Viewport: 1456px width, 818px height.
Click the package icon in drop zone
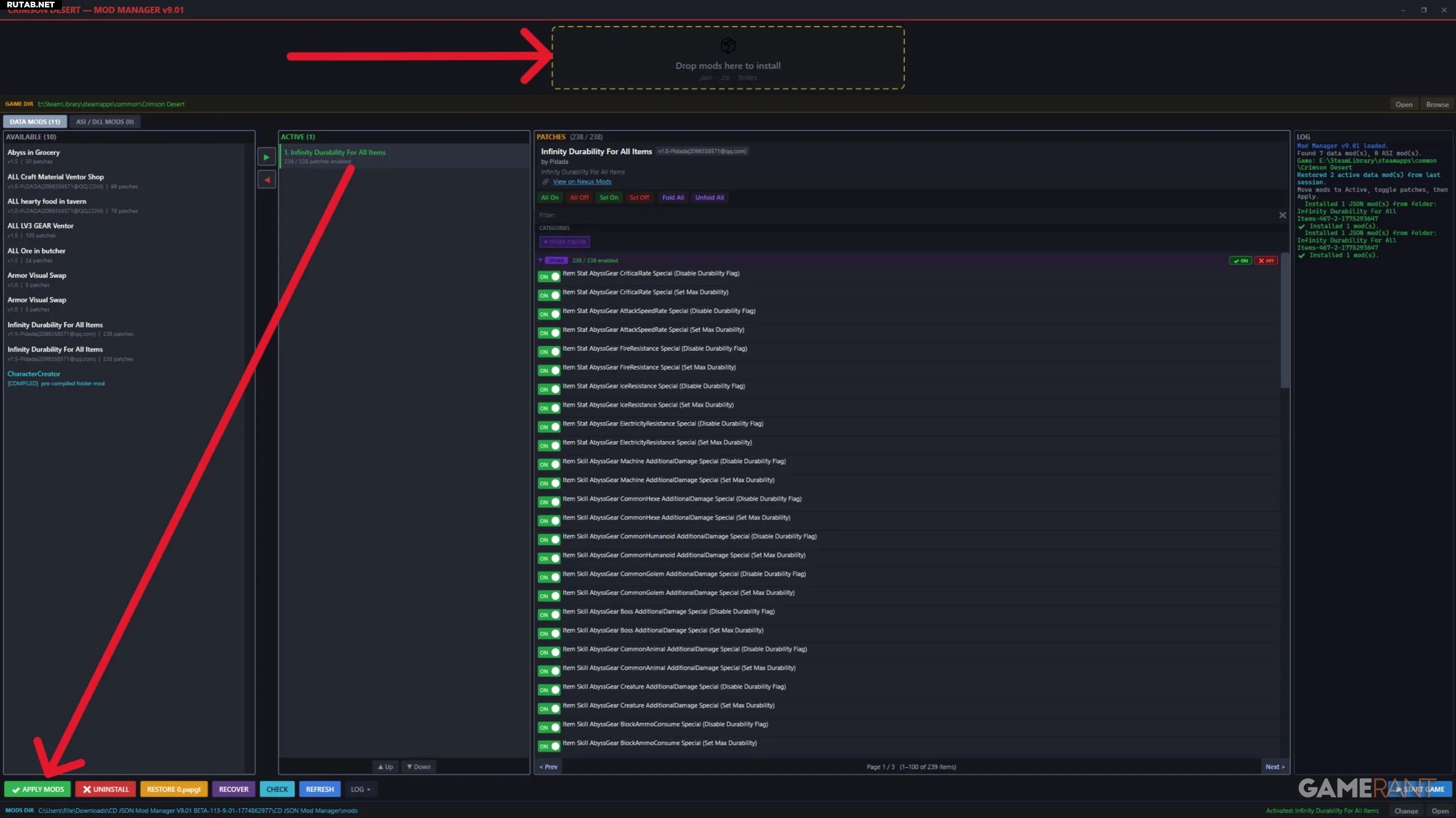click(x=727, y=45)
